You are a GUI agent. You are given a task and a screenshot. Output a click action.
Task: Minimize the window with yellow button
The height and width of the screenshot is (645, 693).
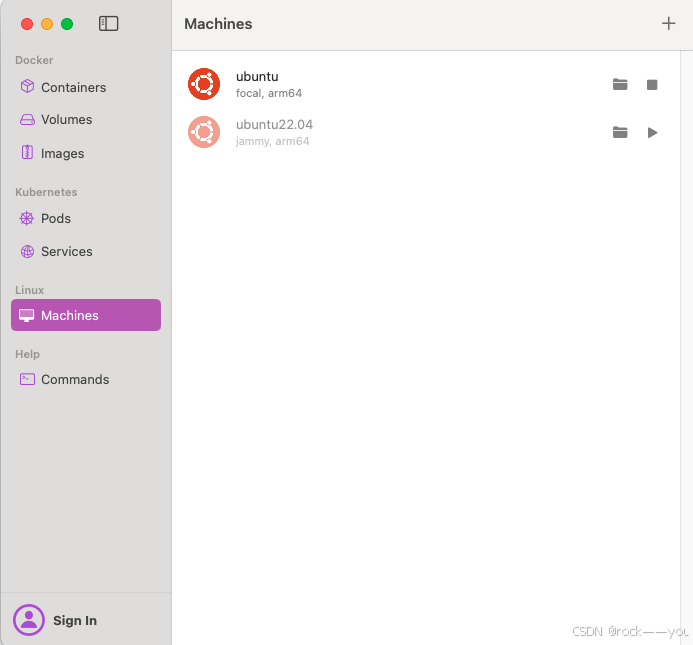47,24
